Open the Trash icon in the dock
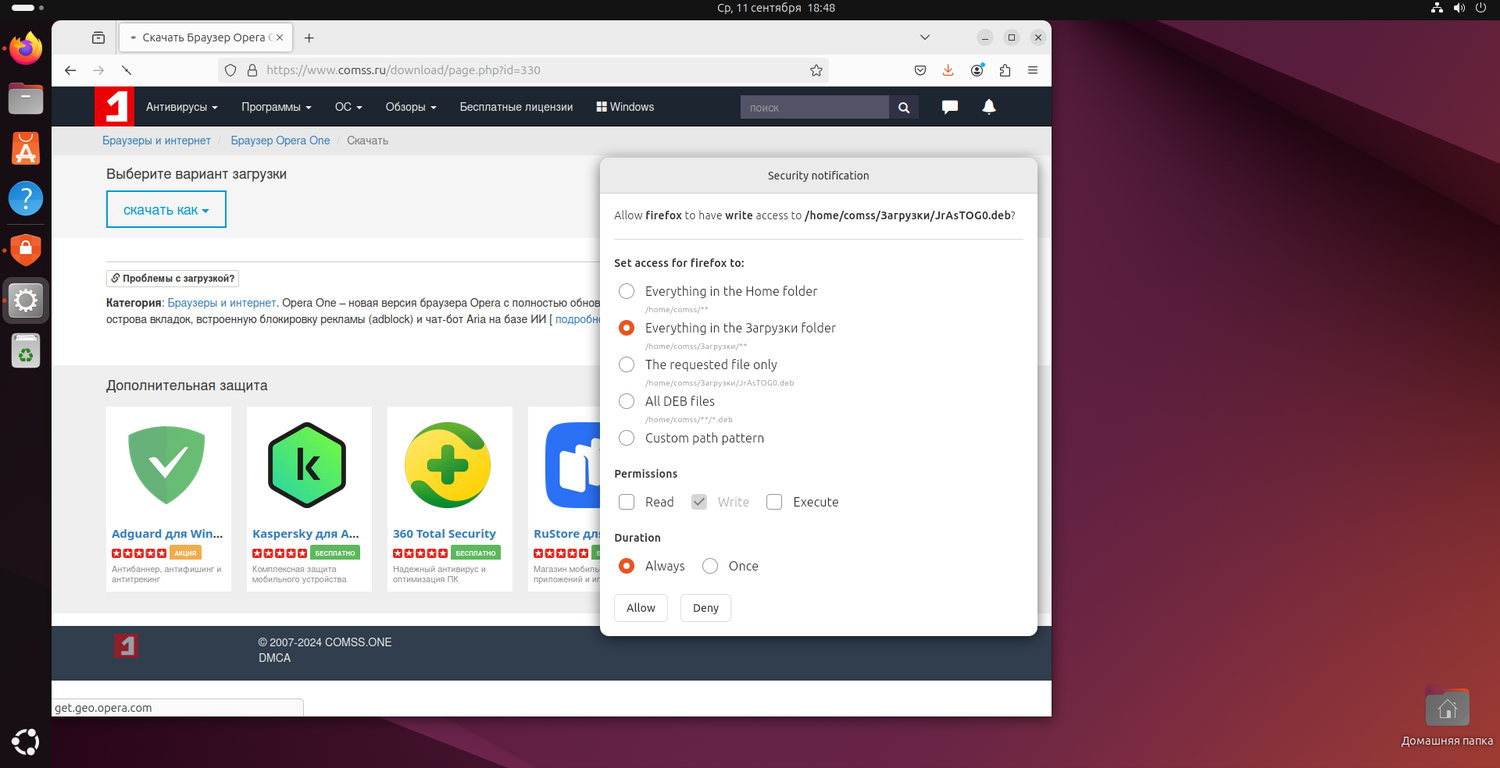 [x=26, y=351]
